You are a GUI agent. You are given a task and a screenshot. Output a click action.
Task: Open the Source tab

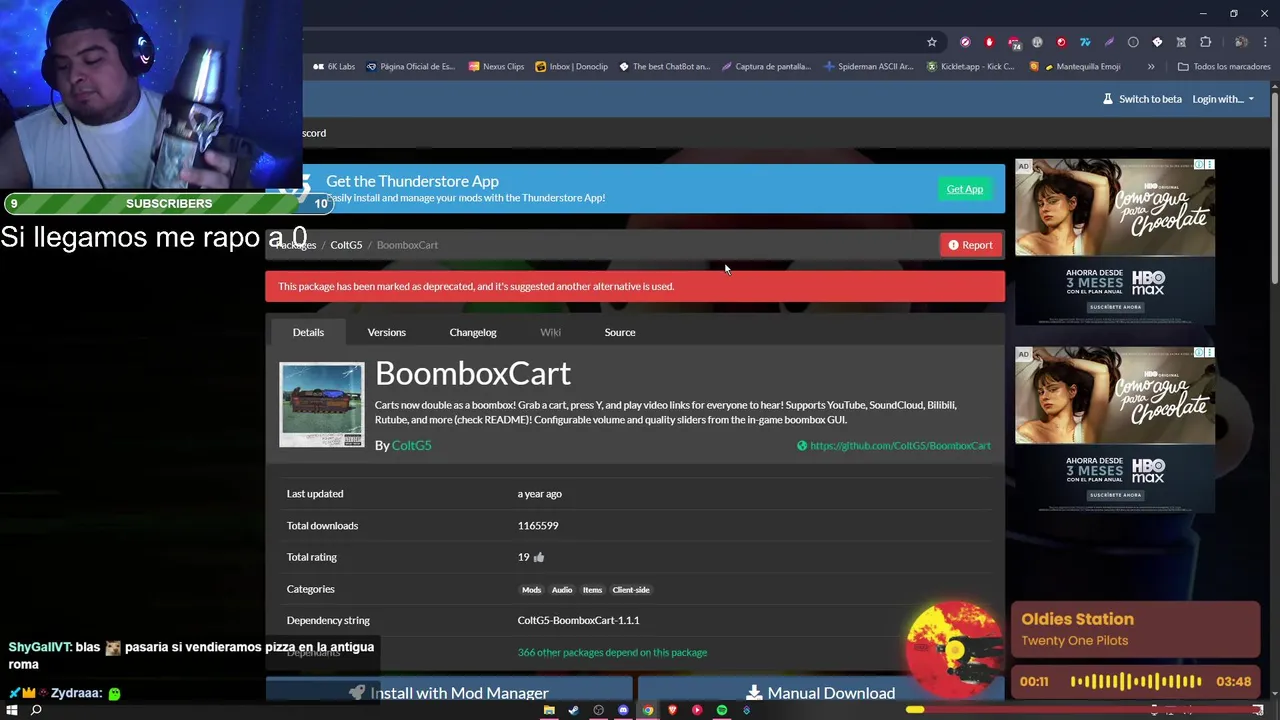click(620, 332)
